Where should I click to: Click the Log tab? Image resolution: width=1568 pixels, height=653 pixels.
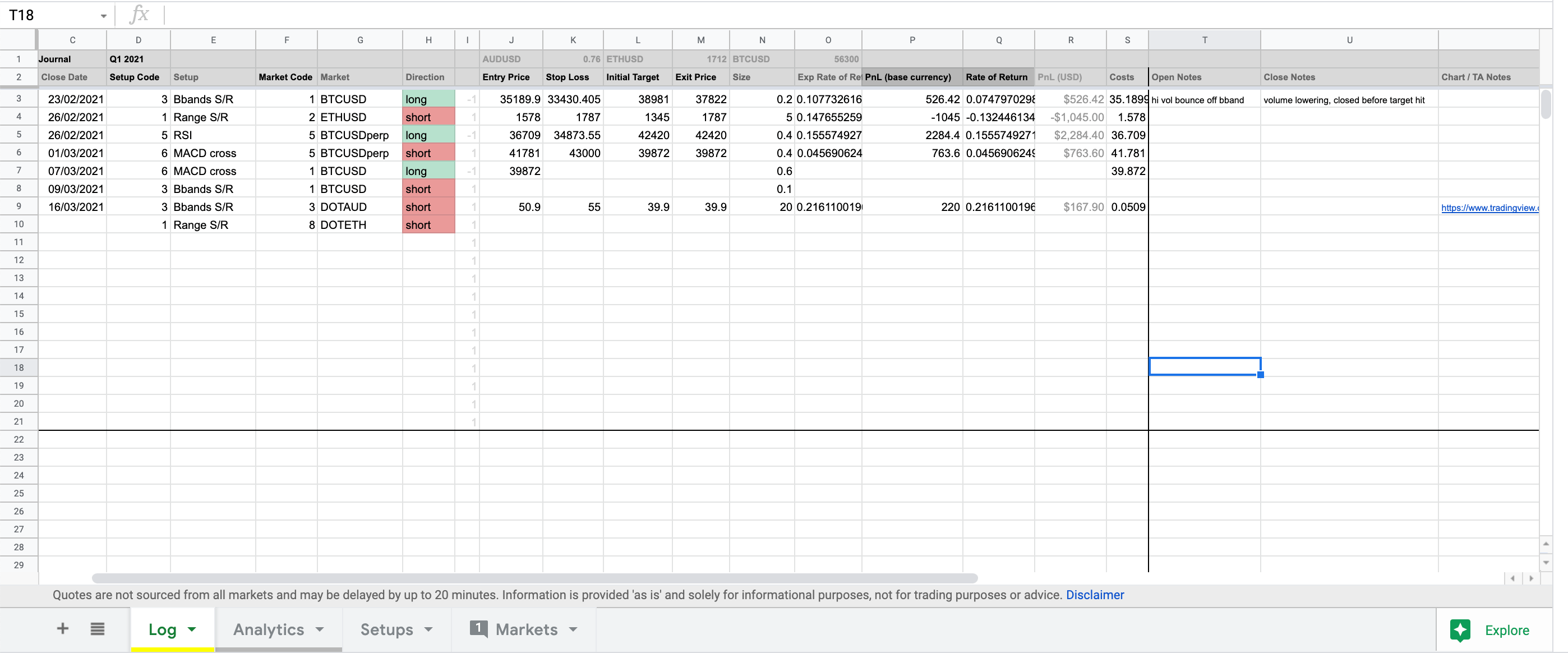tap(162, 629)
